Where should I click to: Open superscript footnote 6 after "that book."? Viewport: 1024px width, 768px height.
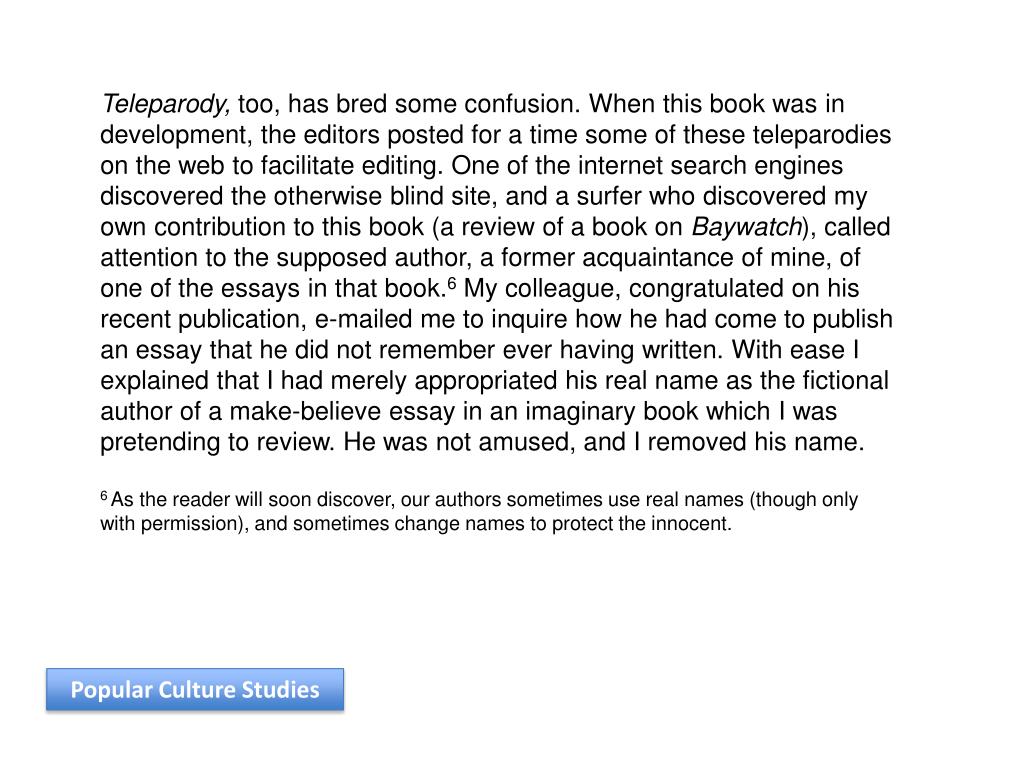tap(451, 283)
